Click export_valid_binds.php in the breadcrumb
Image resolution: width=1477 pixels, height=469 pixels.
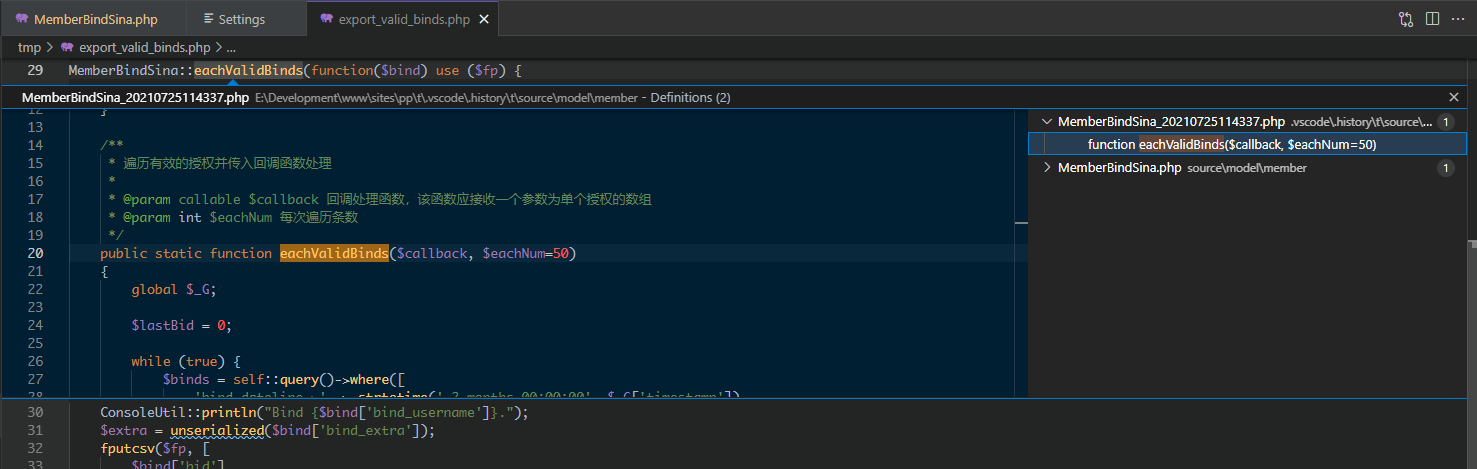pyautogui.click(x=144, y=47)
